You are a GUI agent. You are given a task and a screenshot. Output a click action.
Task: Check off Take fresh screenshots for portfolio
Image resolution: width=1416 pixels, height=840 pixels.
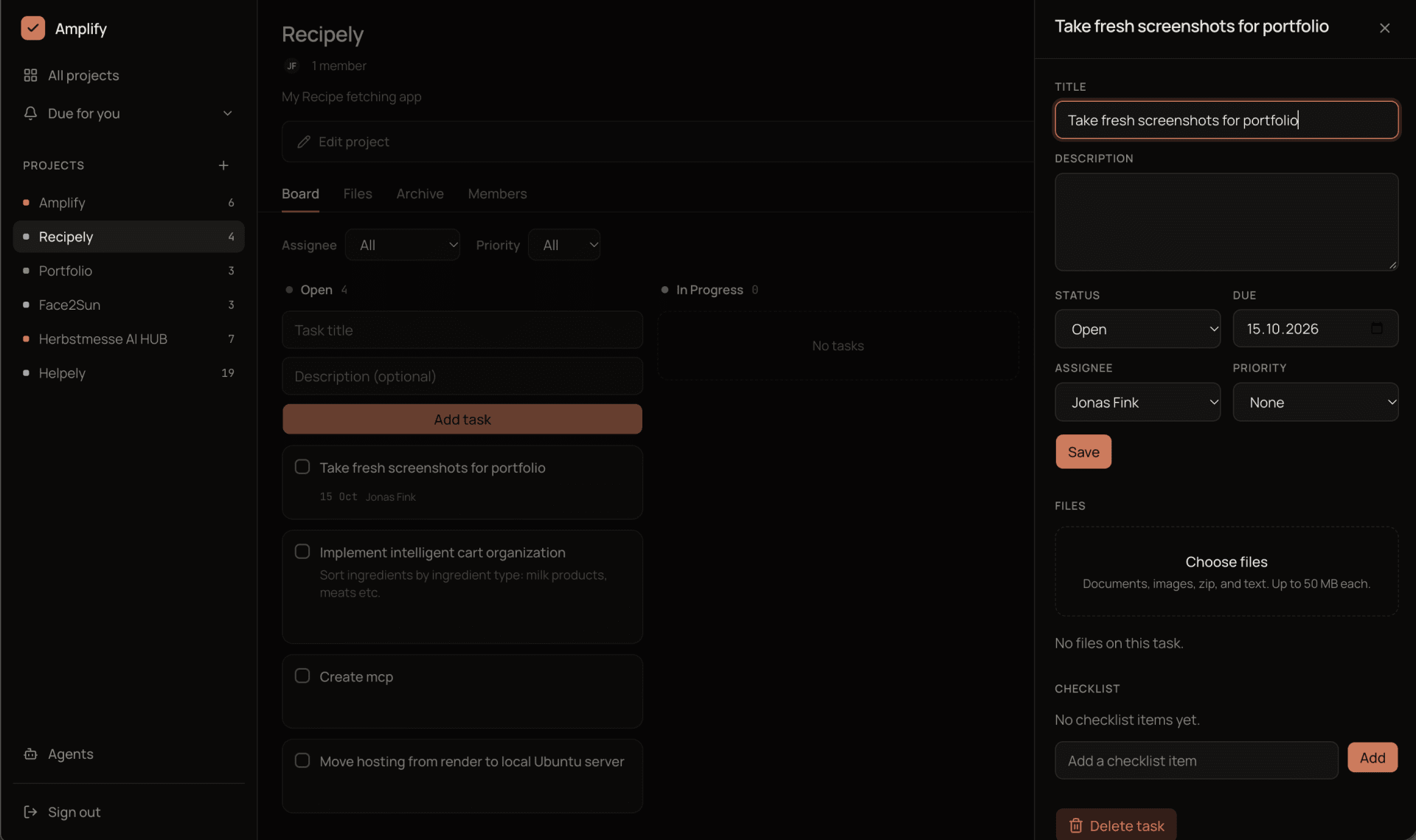tap(302, 467)
